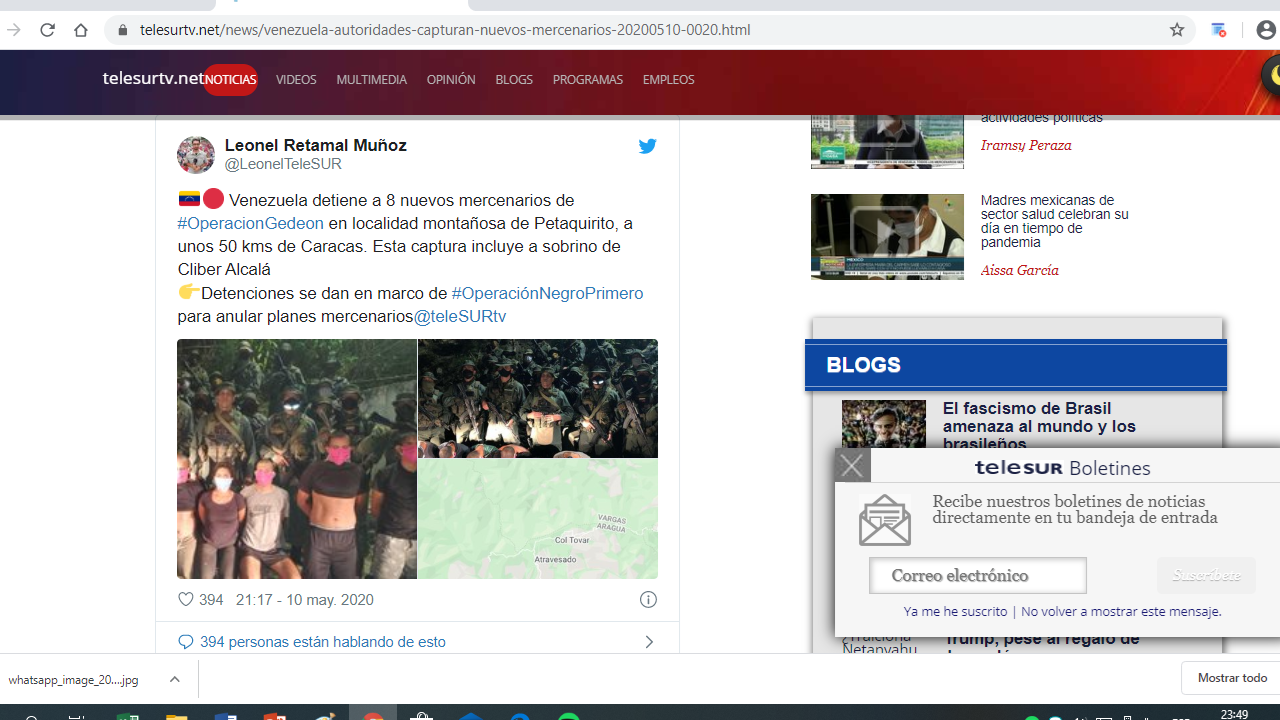Open '394 personas están hablando de esto'

(x=322, y=642)
